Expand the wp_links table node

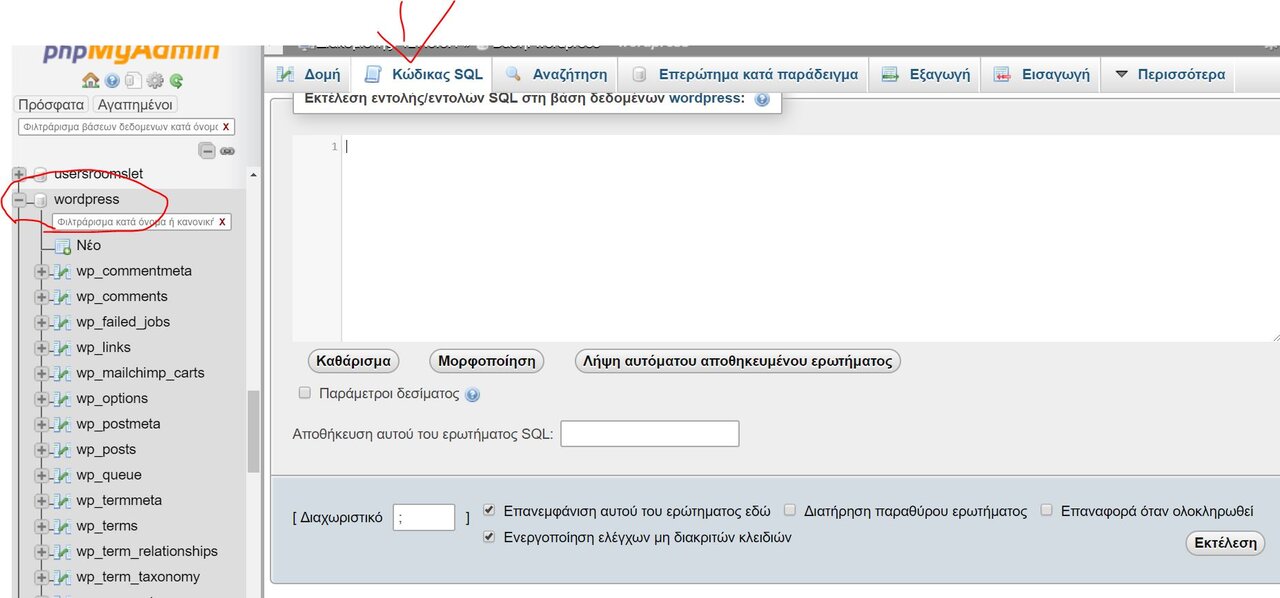tap(41, 348)
